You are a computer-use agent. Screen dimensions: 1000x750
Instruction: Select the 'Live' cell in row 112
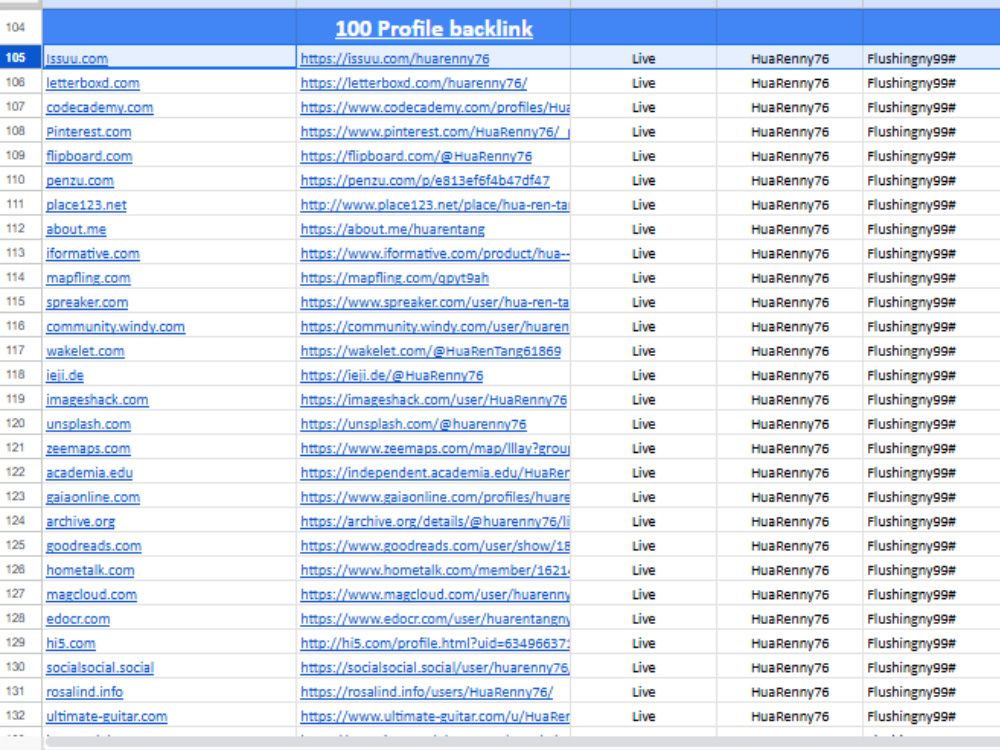tap(643, 229)
